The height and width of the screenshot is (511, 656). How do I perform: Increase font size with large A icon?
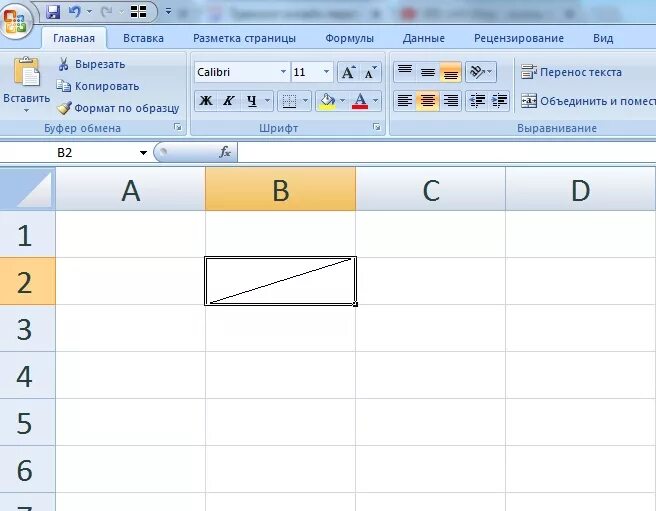pyautogui.click(x=348, y=72)
